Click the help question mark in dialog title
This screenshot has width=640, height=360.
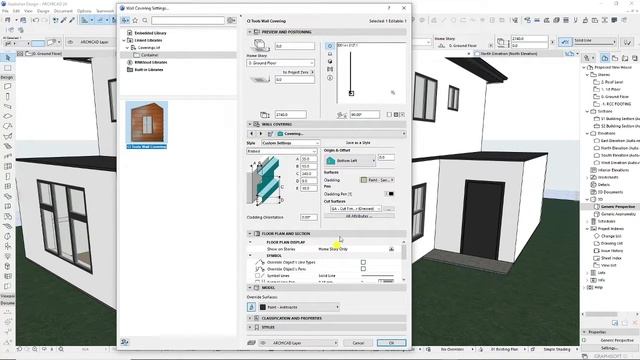(389, 8)
